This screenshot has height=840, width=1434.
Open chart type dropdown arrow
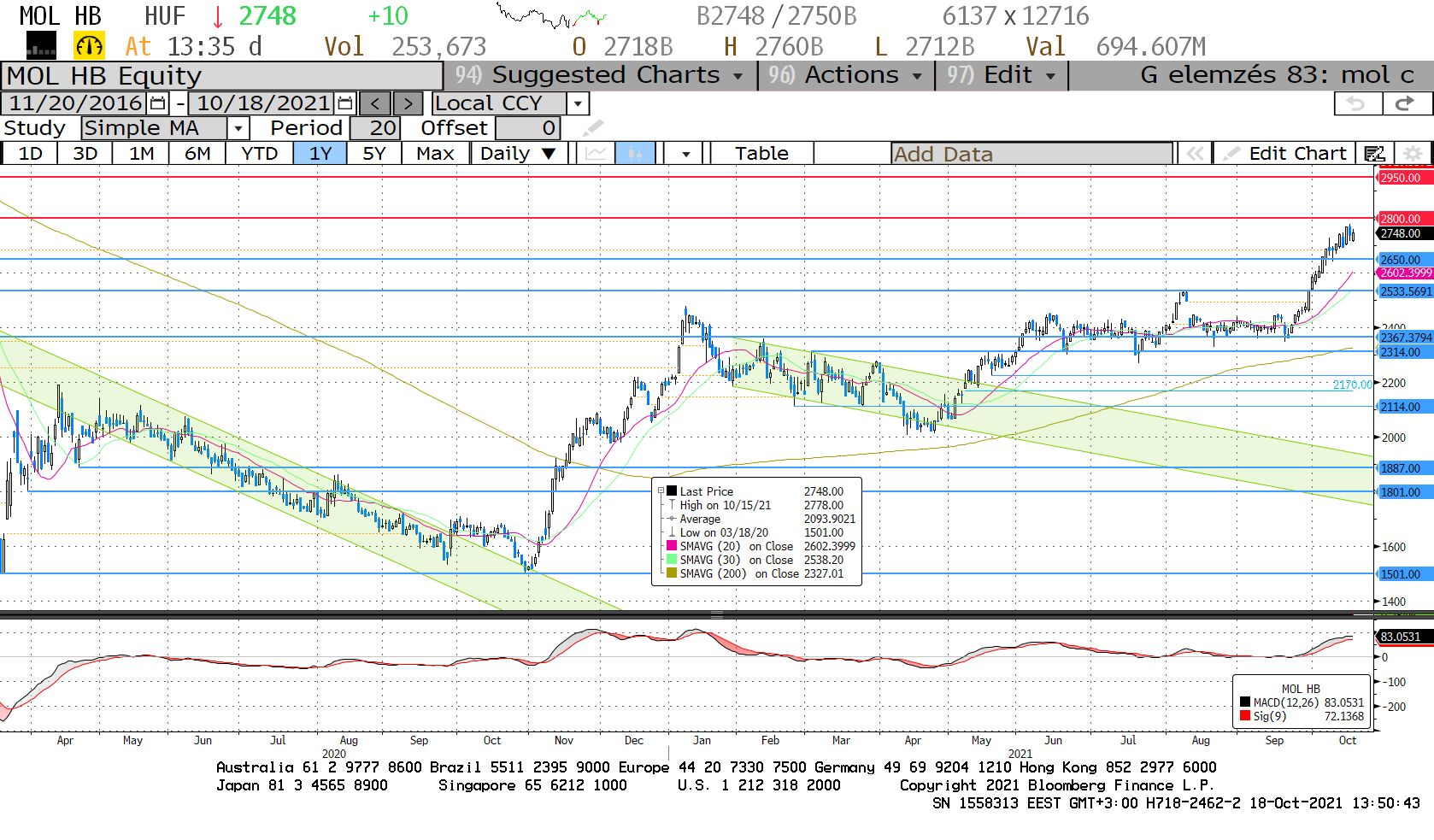point(685,155)
